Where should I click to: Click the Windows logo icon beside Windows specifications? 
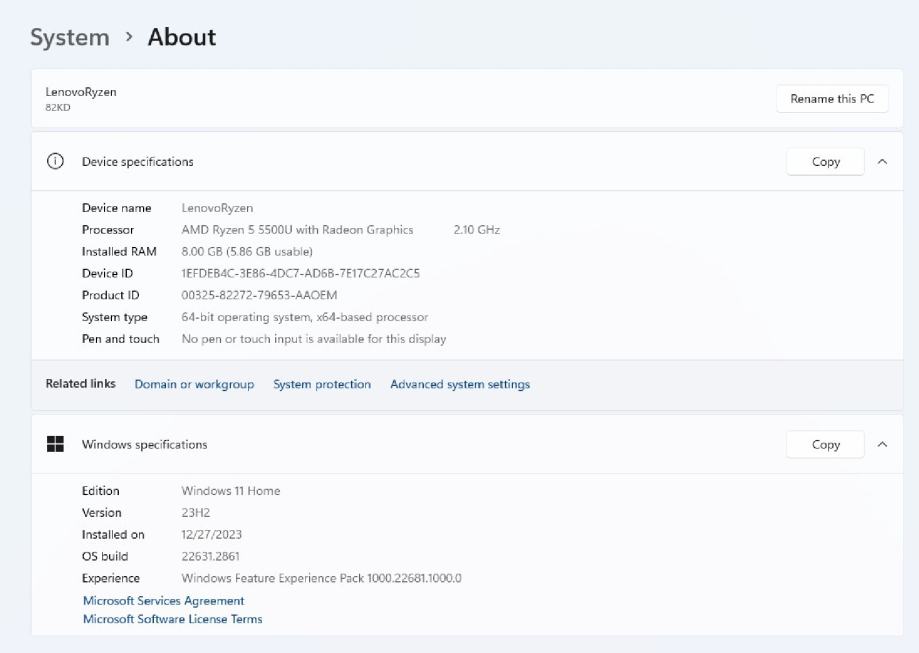[x=56, y=444]
